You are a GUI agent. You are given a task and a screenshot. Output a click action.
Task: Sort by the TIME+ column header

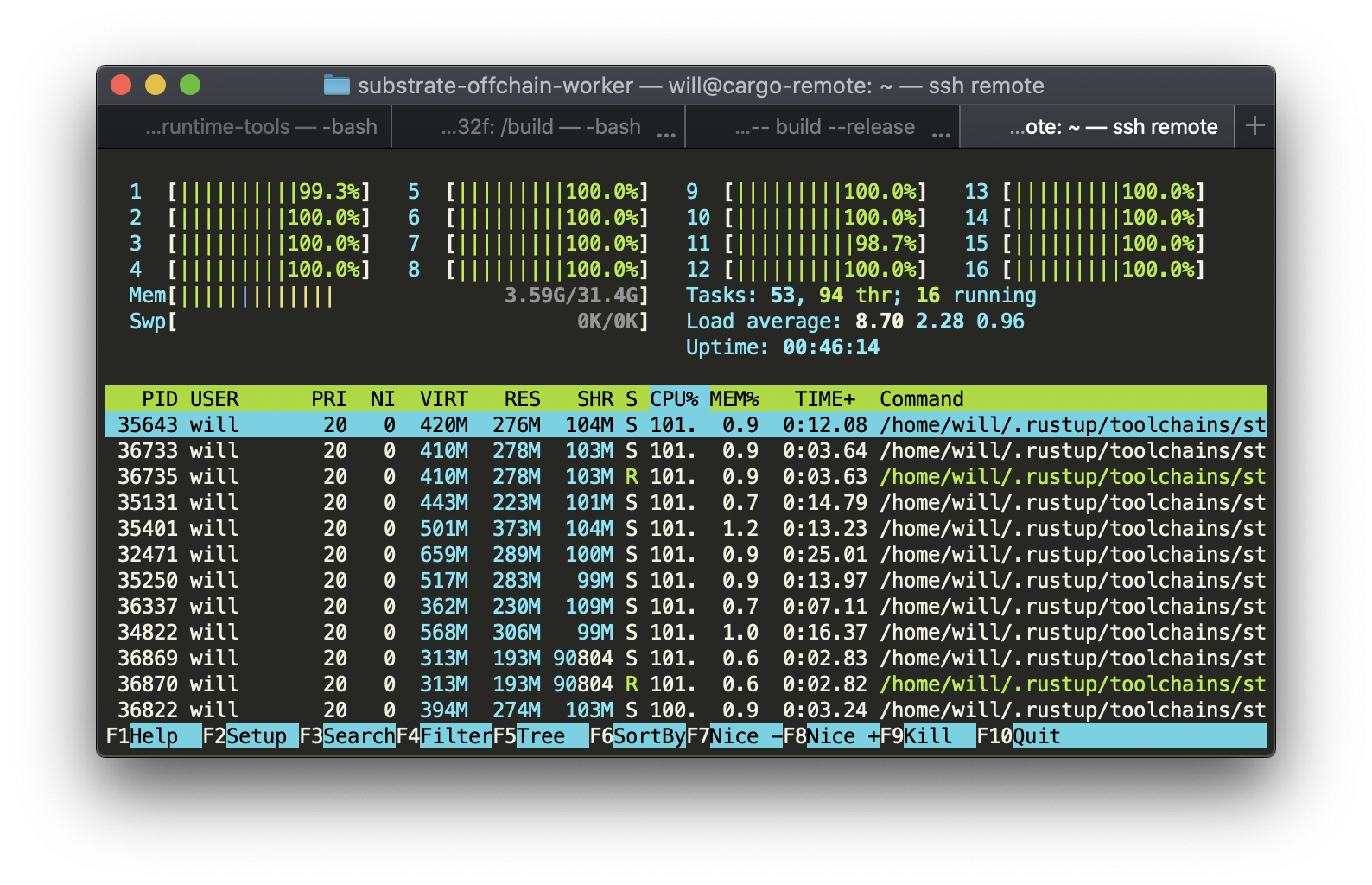(825, 399)
